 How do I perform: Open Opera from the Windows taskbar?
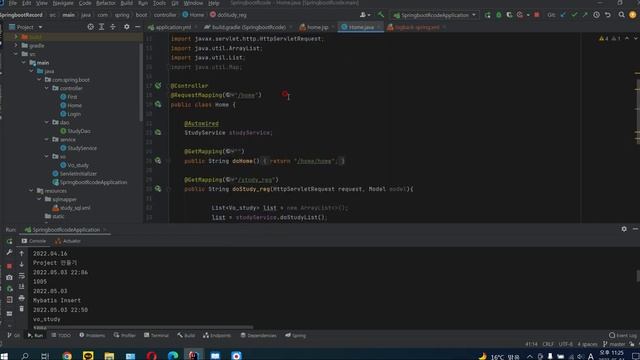pyautogui.click(x=151, y=356)
